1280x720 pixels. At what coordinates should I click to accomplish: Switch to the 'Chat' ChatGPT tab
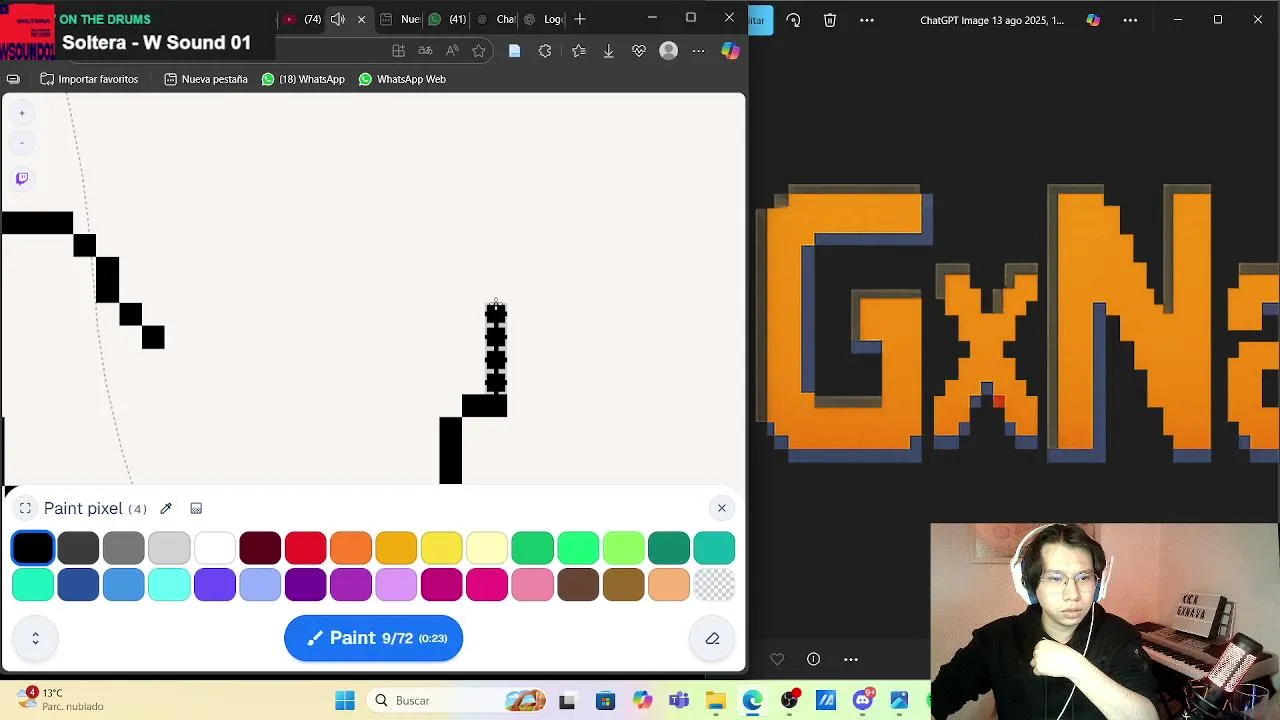[496, 19]
